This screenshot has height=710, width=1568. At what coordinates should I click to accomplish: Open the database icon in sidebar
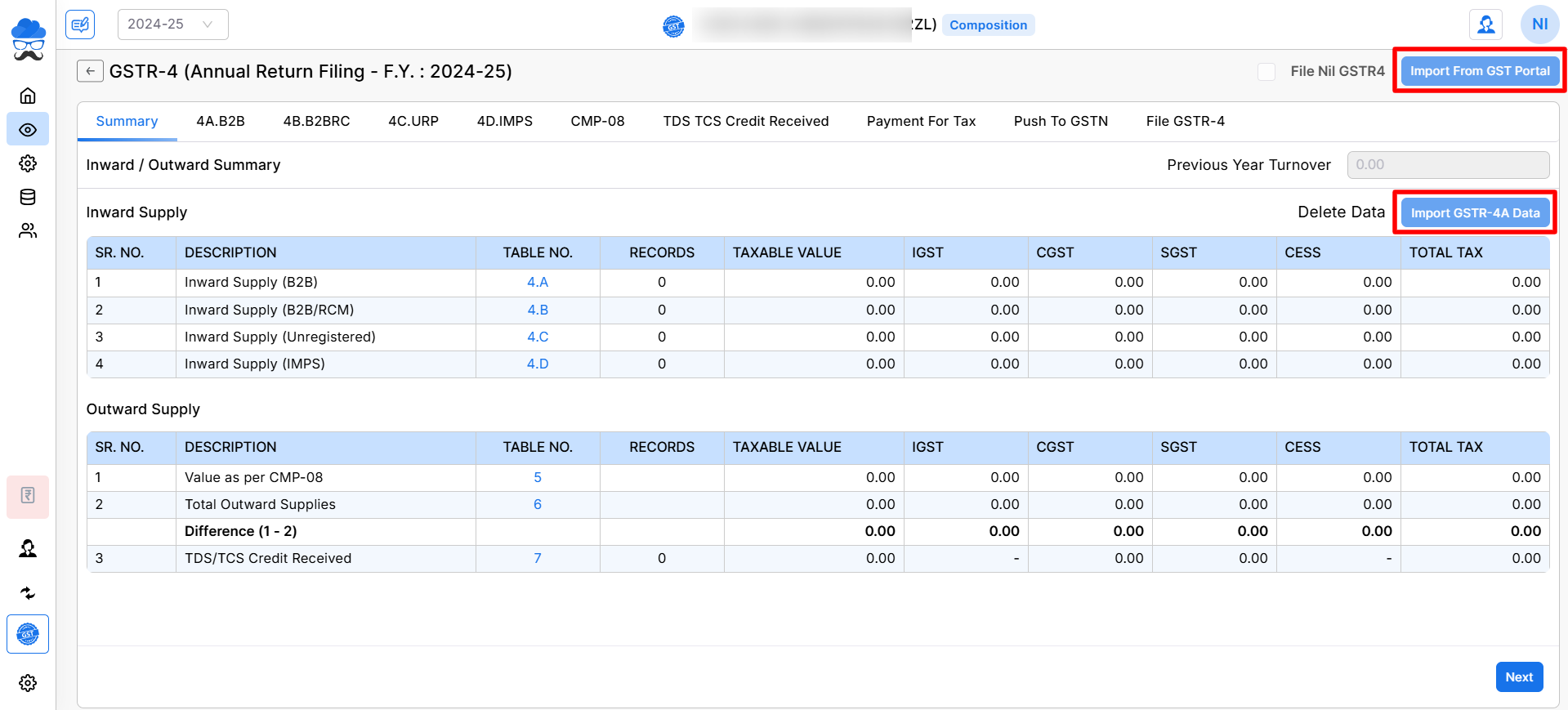click(x=28, y=197)
